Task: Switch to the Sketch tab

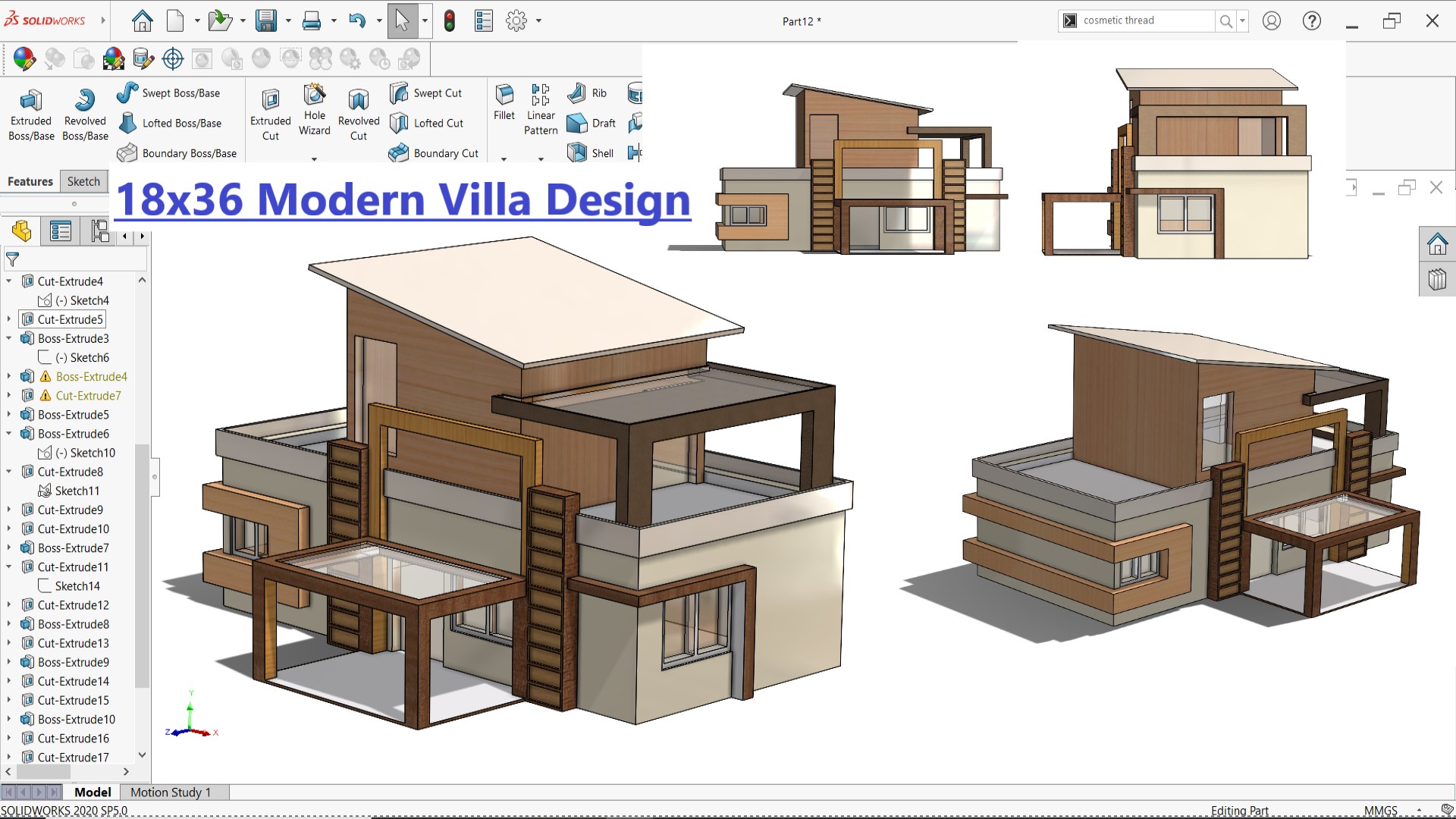Action: (x=83, y=181)
